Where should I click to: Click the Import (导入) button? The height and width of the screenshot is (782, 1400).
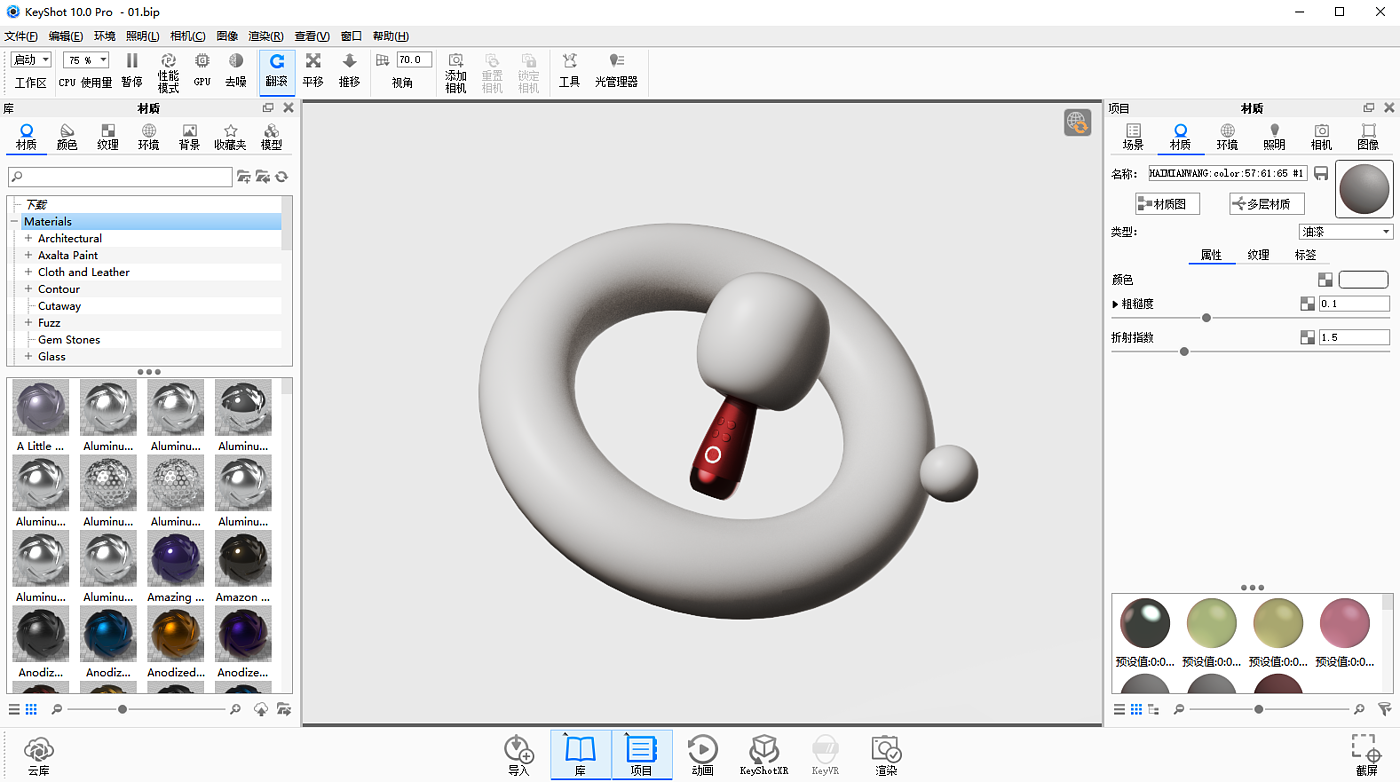pos(519,755)
